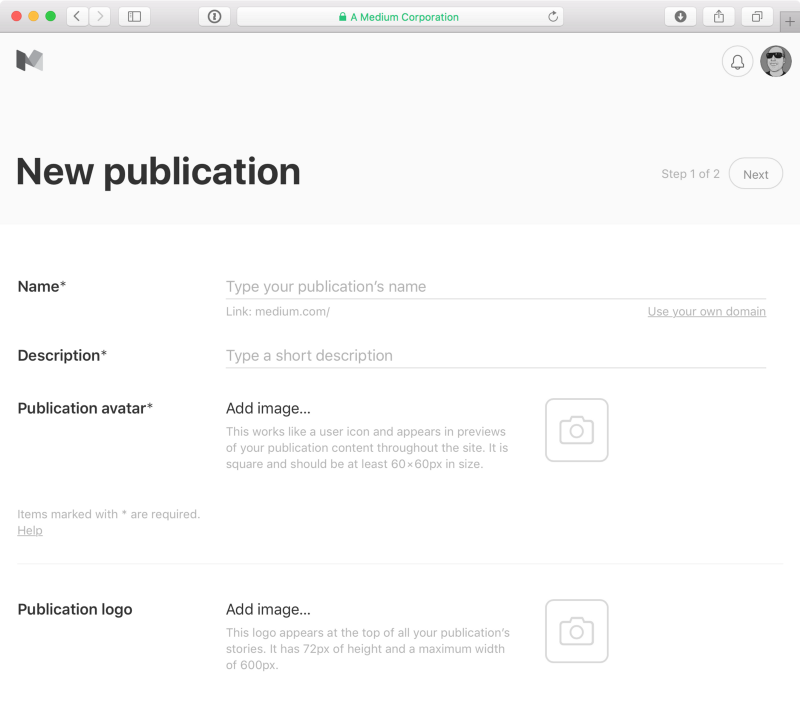Open the password manager extension icon
Screen dimensions: 800x701
point(214,17)
